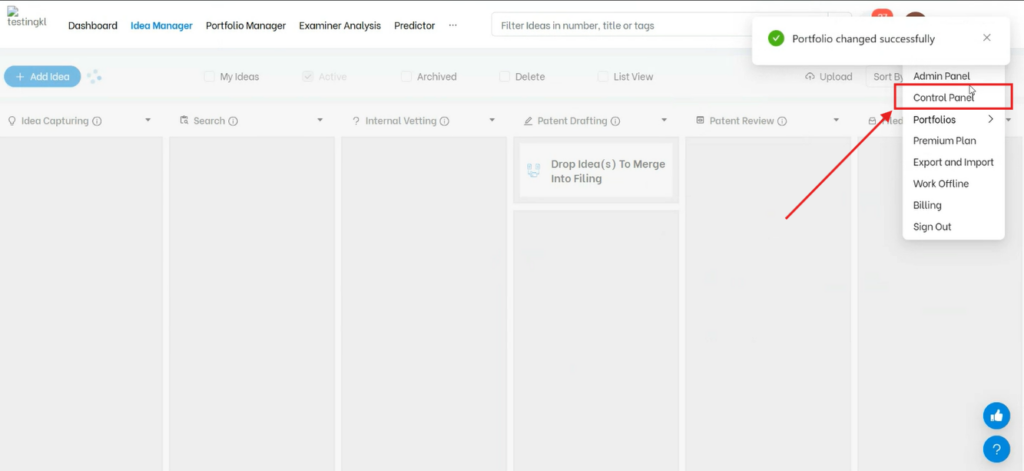Click the Add Idea button
The width and height of the screenshot is (1024, 471).
42,77
